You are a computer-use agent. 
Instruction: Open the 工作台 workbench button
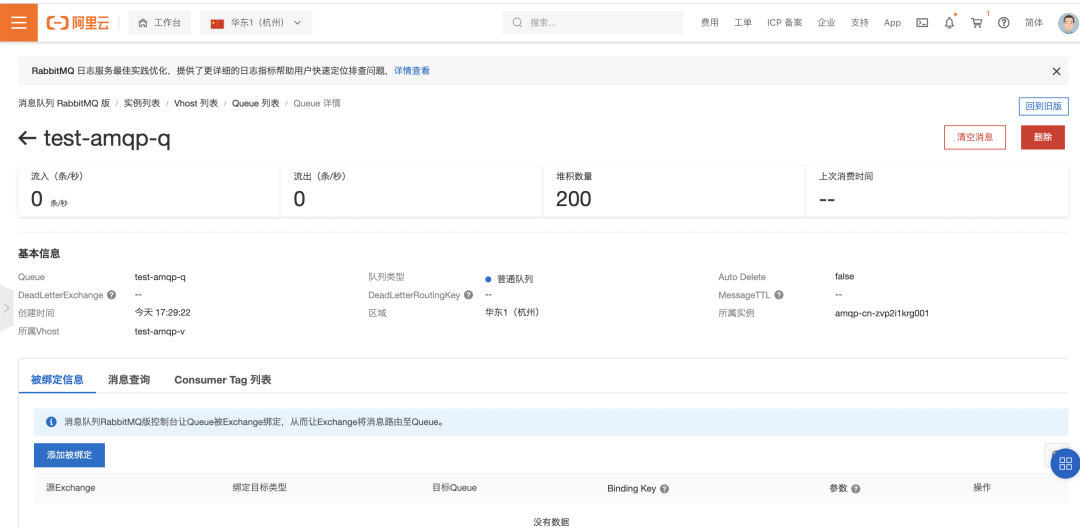pos(159,23)
